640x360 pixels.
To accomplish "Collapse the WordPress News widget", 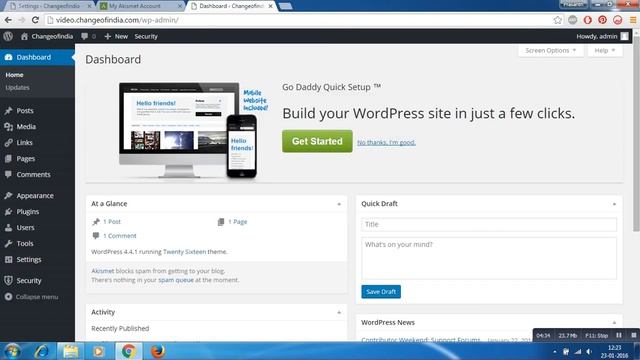I will click(614, 323).
